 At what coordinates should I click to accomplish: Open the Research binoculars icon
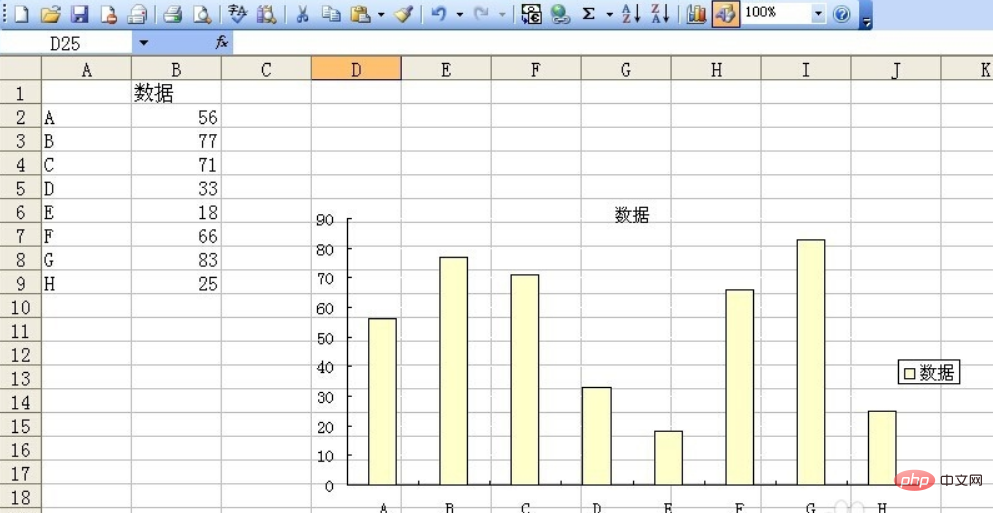point(267,13)
